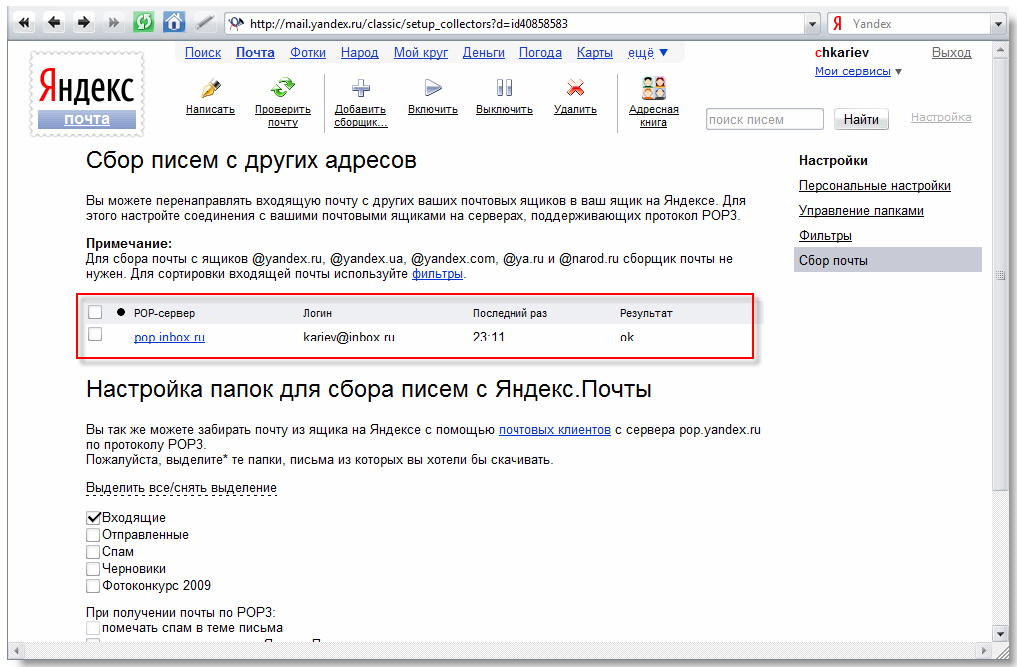
Task: Check the Отправленные folder checkbox
Action: (x=93, y=535)
